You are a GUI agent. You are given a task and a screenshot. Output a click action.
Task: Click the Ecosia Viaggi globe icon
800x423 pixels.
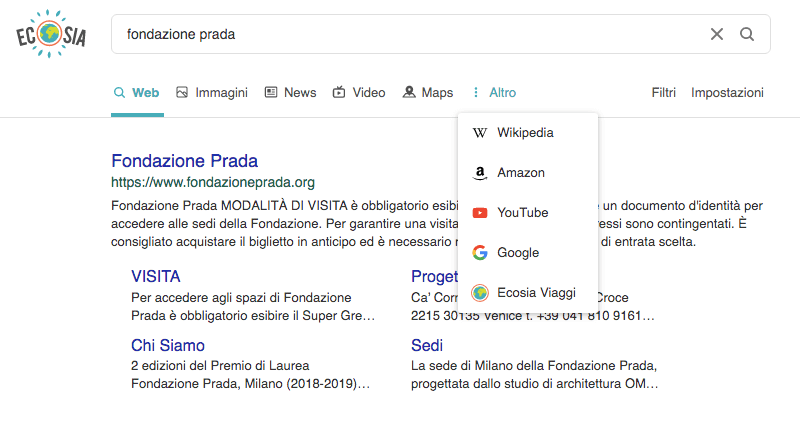480,293
